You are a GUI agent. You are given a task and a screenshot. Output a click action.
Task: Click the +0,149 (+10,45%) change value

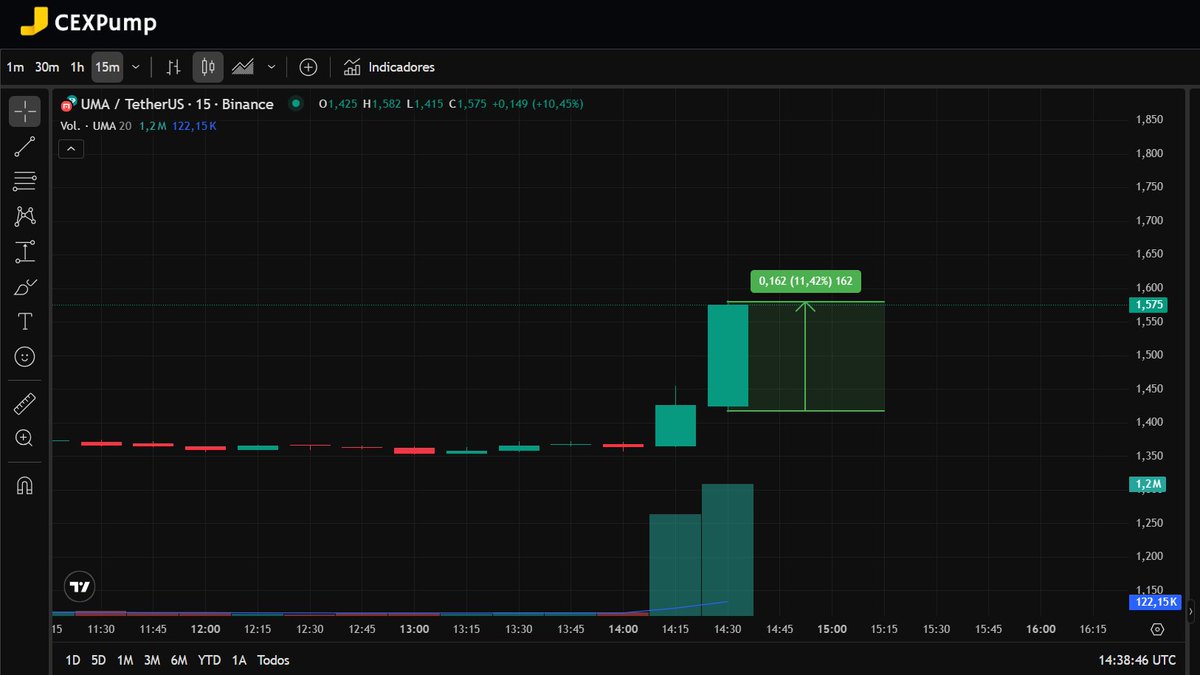(x=537, y=104)
